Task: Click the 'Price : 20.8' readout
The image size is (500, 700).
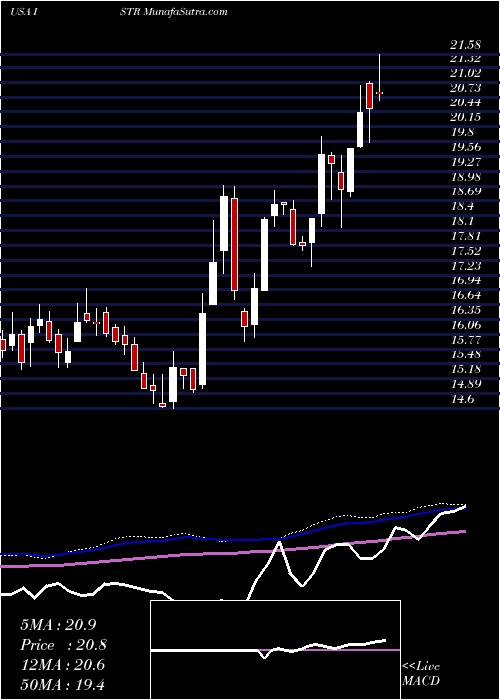Action: tap(63, 645)
